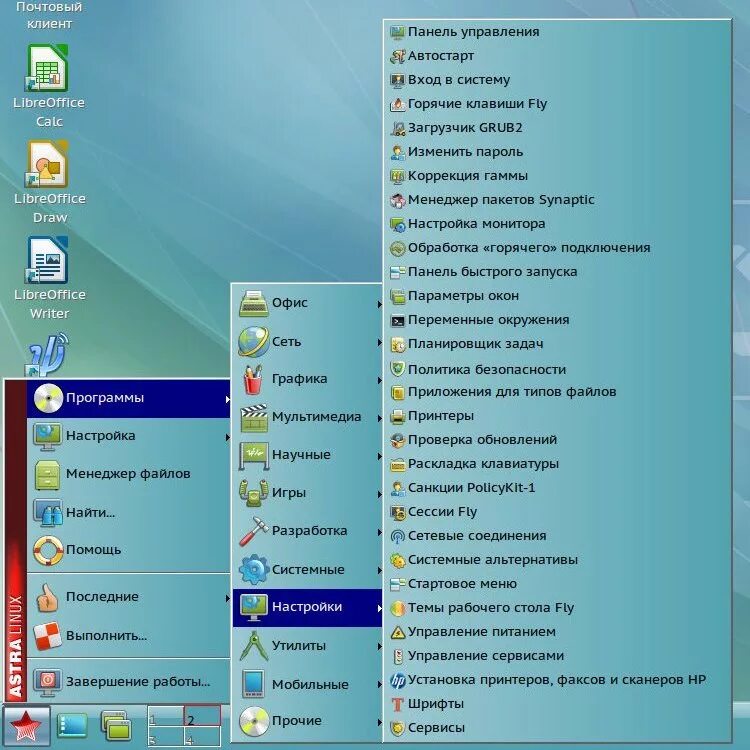Click the Настройки monitor icon
Image resolution: width=750 pixels, height=750 pixels.
(254, 607)
